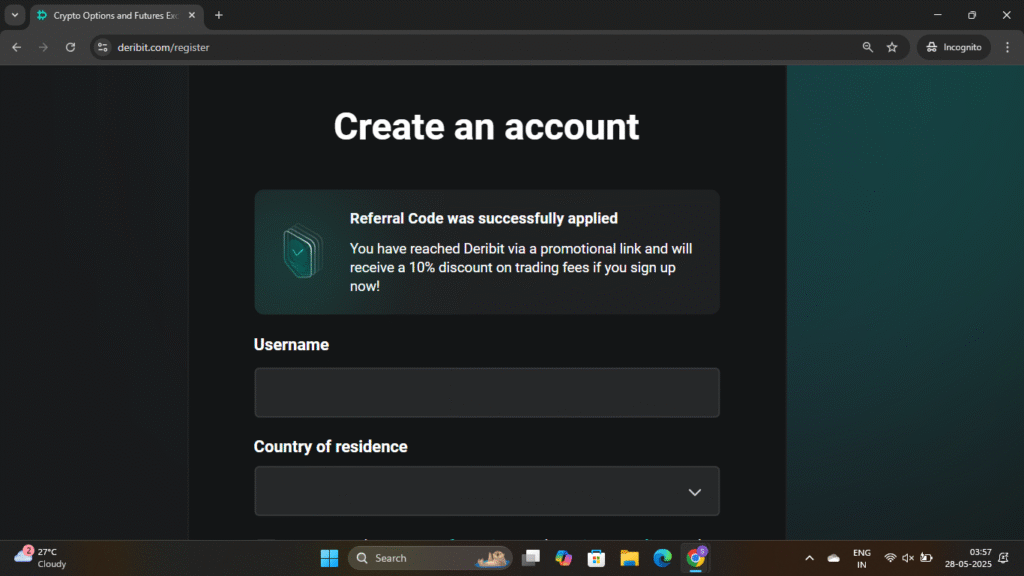Click the Username label

pos(291,345)
